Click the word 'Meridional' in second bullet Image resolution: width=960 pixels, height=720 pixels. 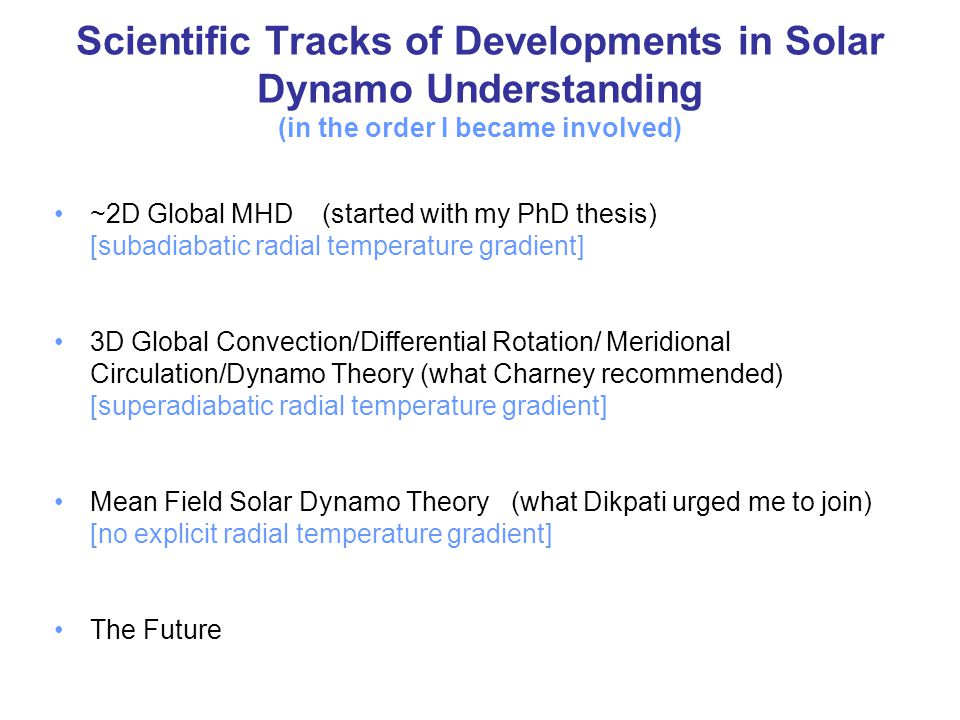click(668, 342)
